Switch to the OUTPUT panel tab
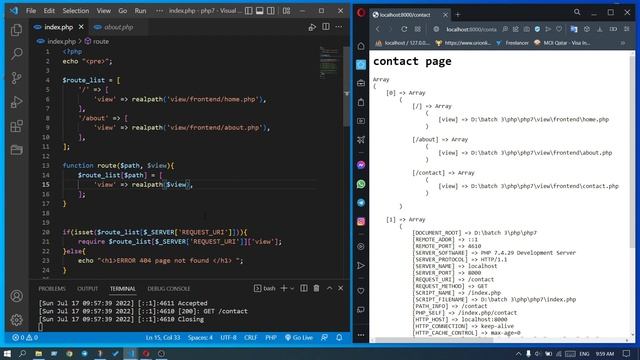Image resolution: width=640 pixels, height=360 pixels. (87, 289)
